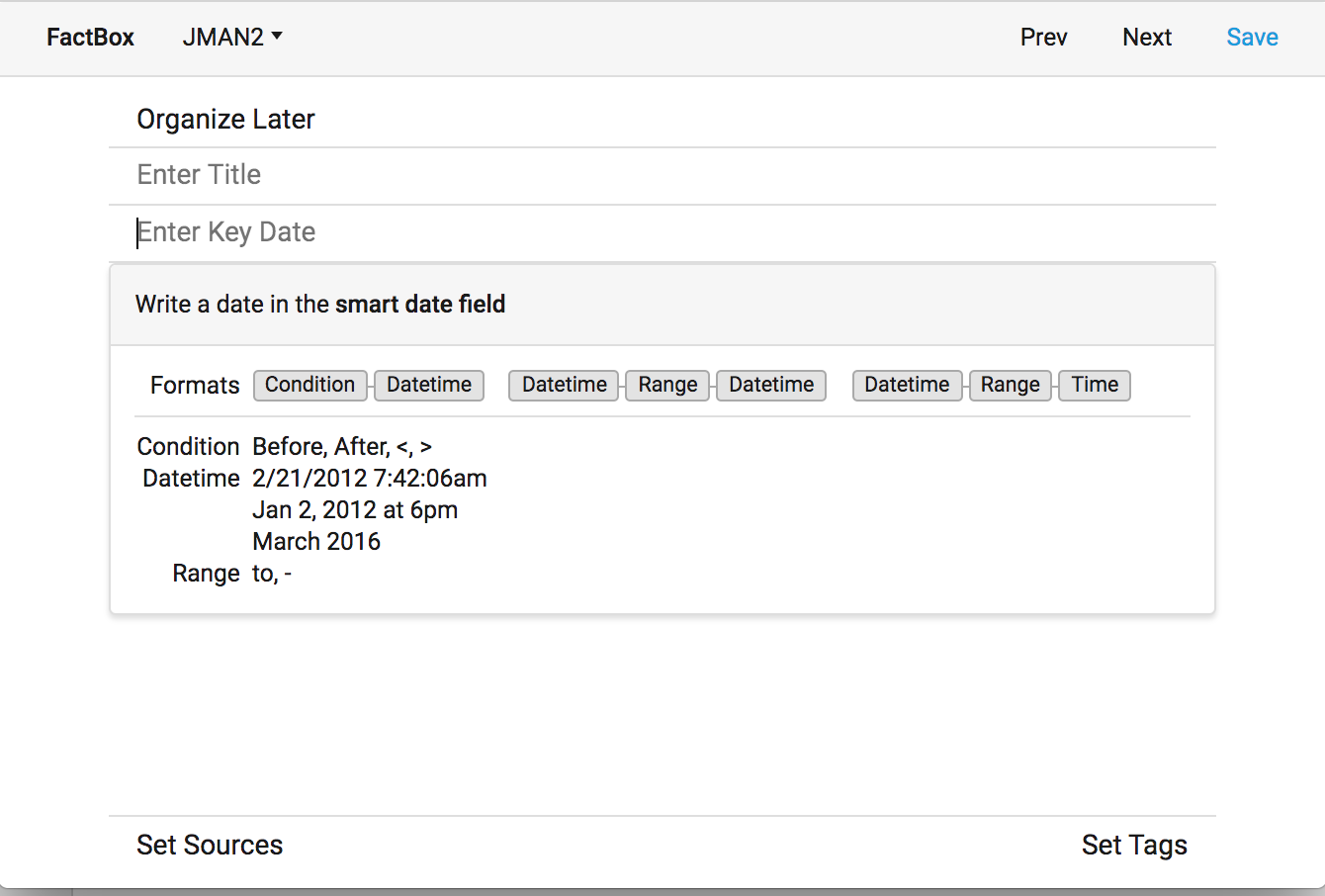This screenshot has height=896, width=1325.
Task: Open Set Tags
Action: [1134, 845]
